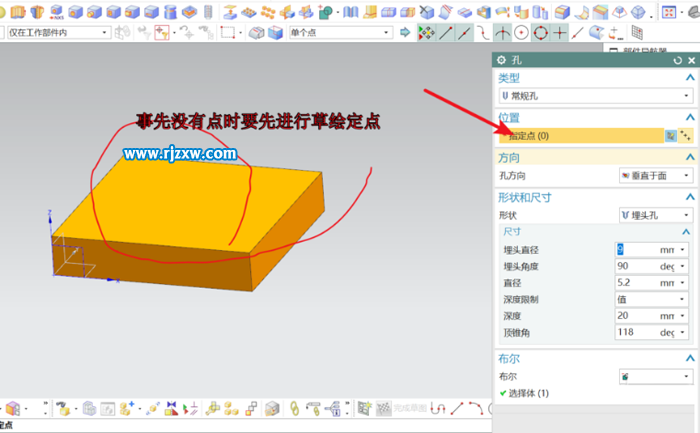This screenshot has height=433, width=700.
Task: Toggle Quadrant Point snap icon
Action: (x=541, y=33)
